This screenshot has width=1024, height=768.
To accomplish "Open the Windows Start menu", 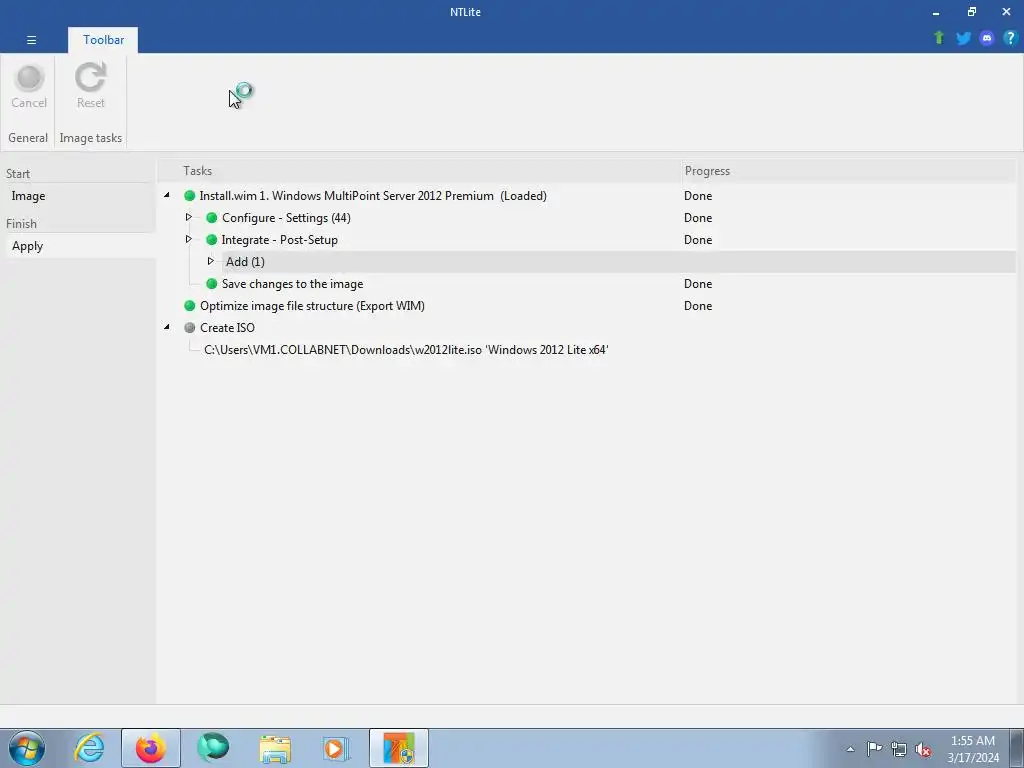I will pos(27,748).
